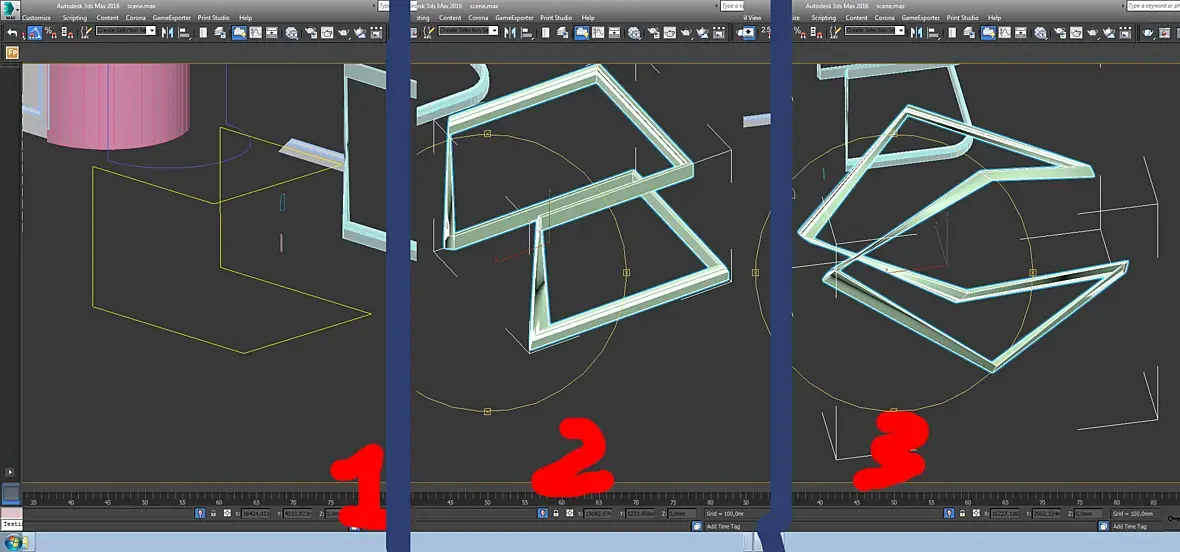Open Rendered Frame Window in the third screenshot
Screen dimensions: 1180x552
pos(1076,32)
